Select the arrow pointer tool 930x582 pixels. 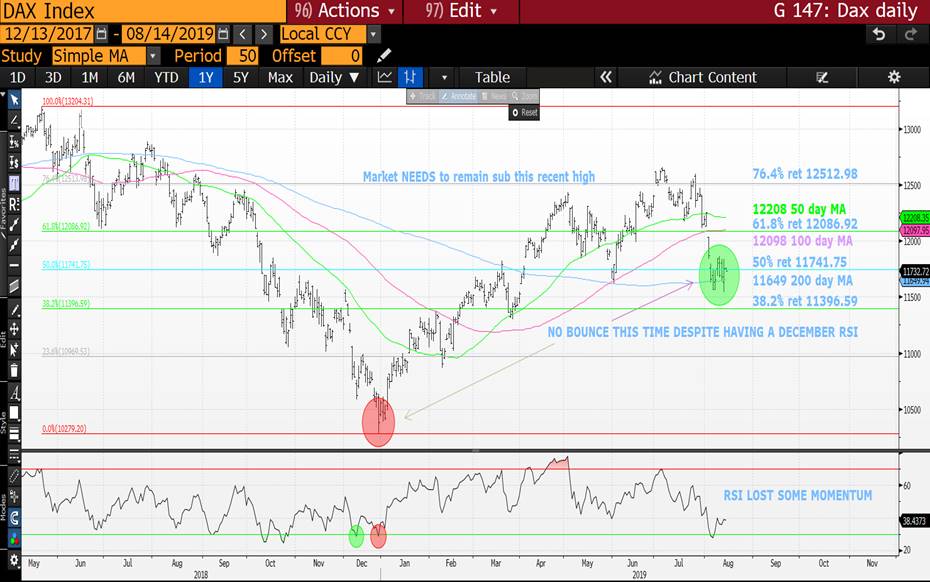pyautogui.click(x=14, y=100)
